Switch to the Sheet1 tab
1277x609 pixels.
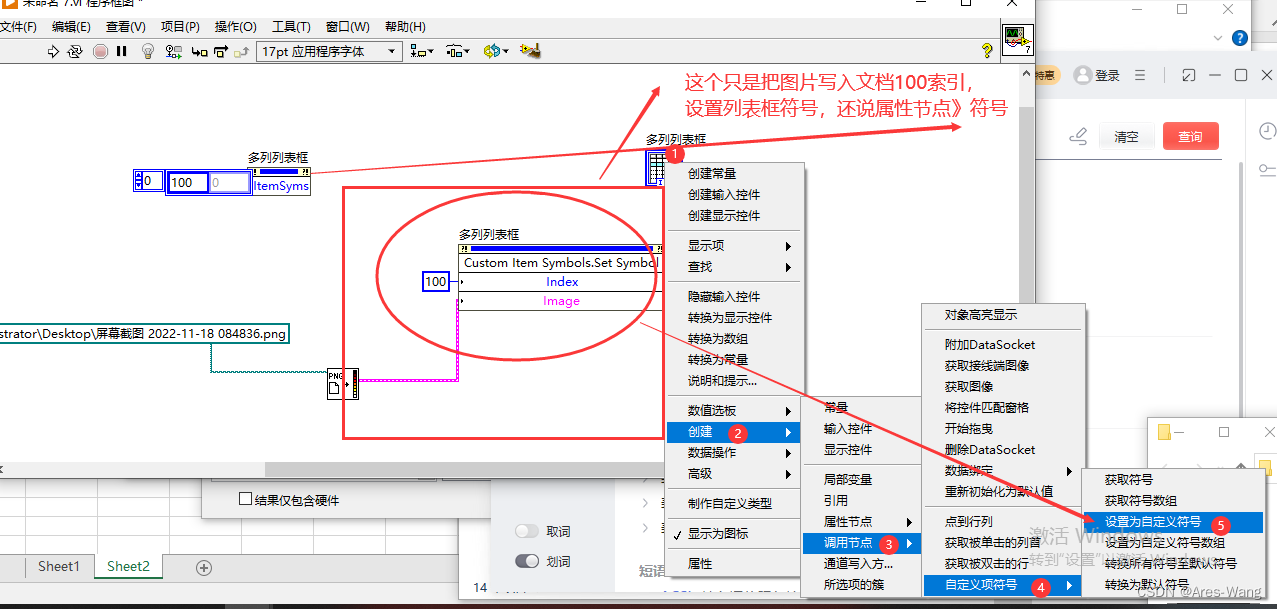click(58, 566)
